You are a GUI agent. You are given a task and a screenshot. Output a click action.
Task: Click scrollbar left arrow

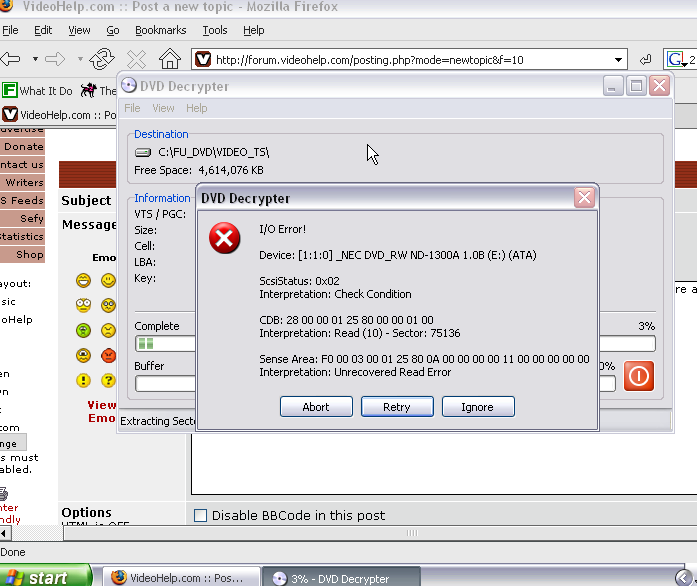[x=4, y=533]
